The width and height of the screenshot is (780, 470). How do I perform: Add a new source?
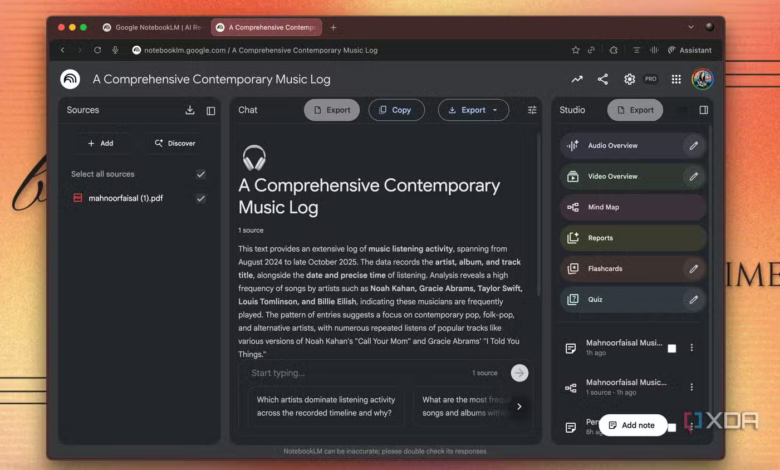pos(100,143)
